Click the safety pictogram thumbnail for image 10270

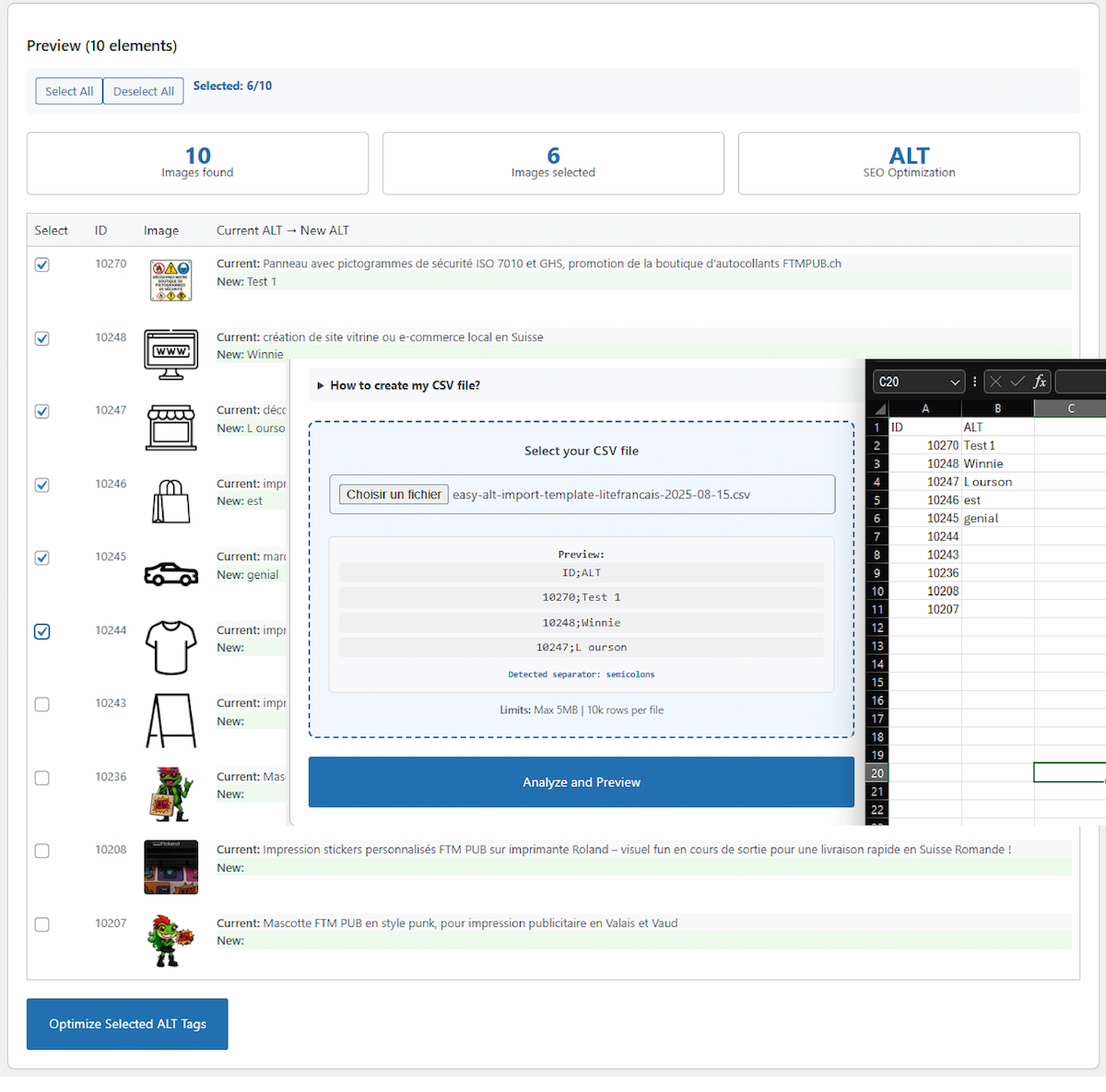point(171,279)
